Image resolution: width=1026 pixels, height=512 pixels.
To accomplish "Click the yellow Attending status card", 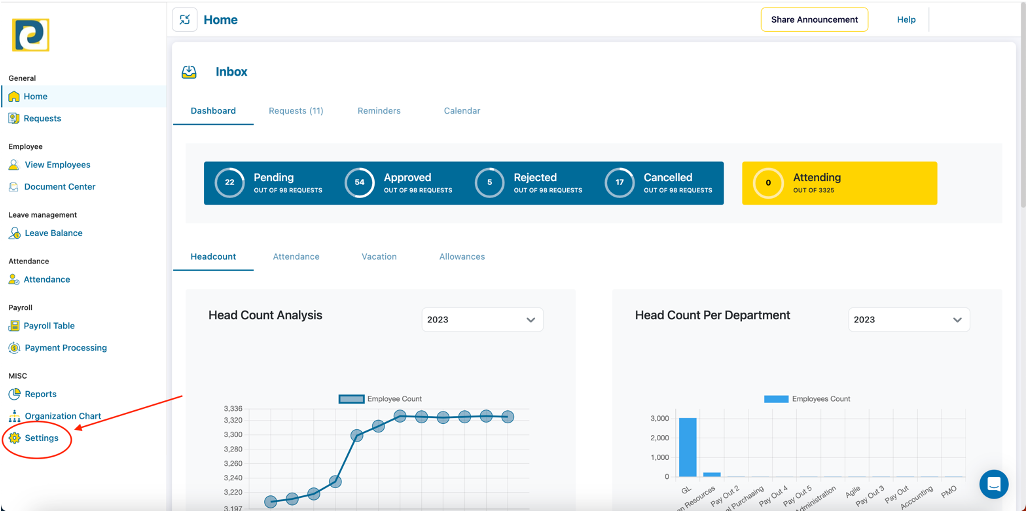I will pyautogui.click(x=839, y=183).
